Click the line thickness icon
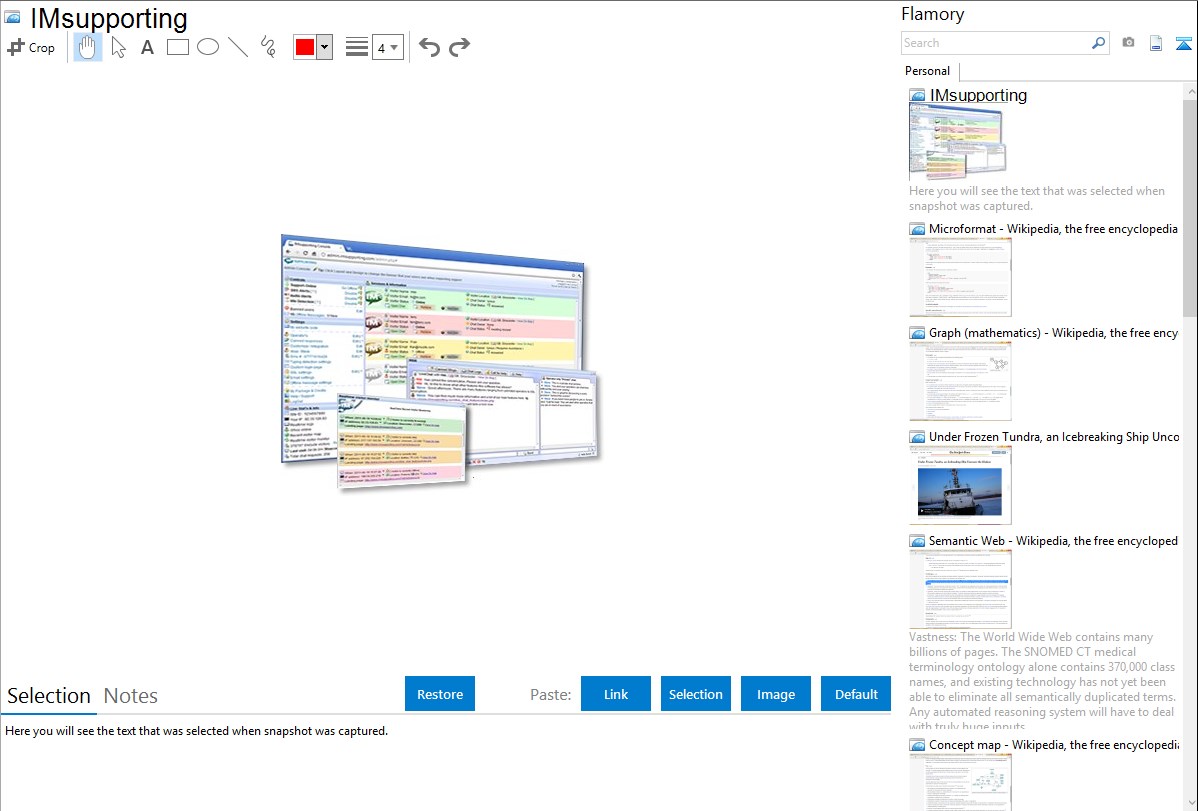Screen dimensions: 1198x811 [357, 47]
